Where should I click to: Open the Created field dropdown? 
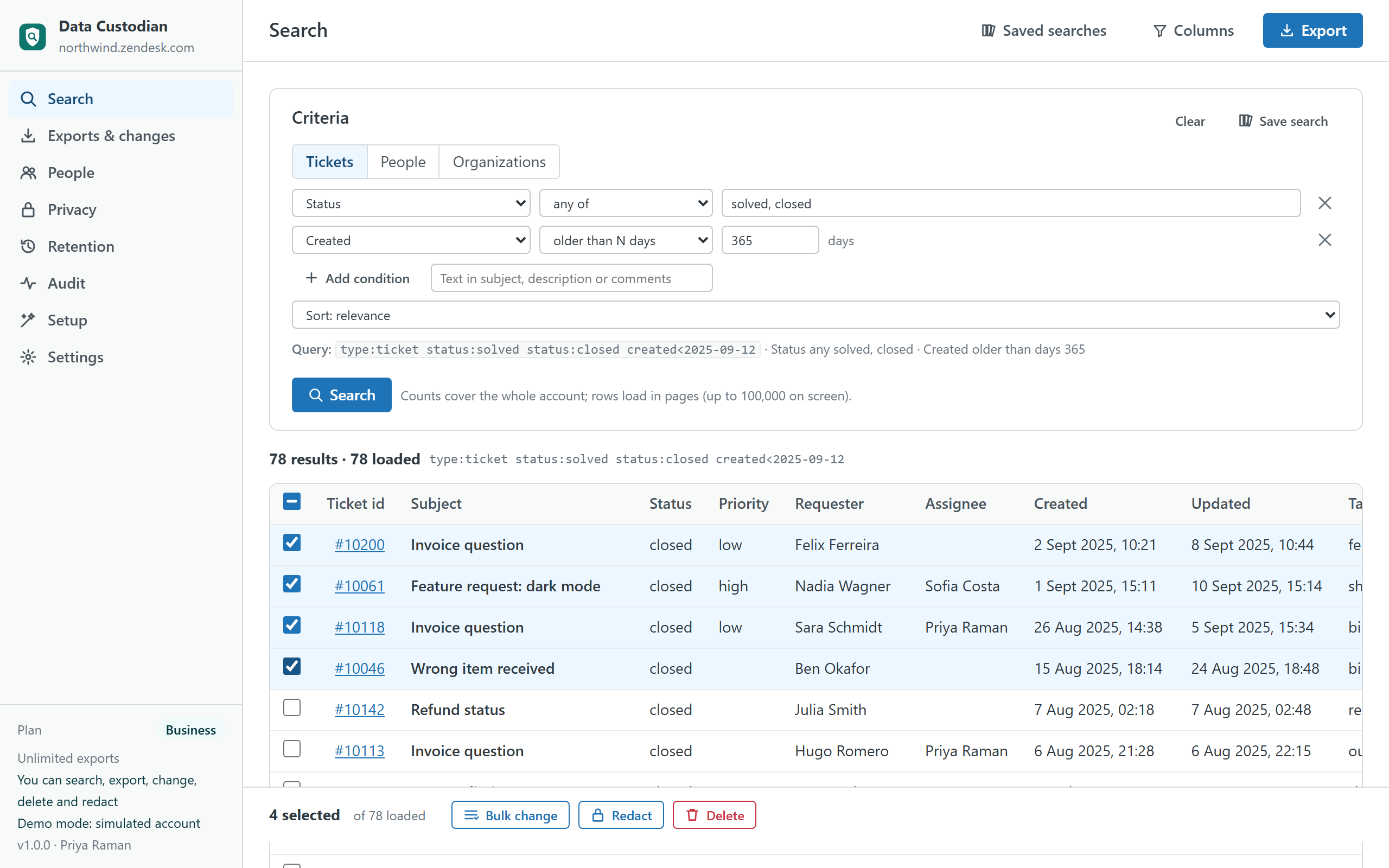[411, 240]
